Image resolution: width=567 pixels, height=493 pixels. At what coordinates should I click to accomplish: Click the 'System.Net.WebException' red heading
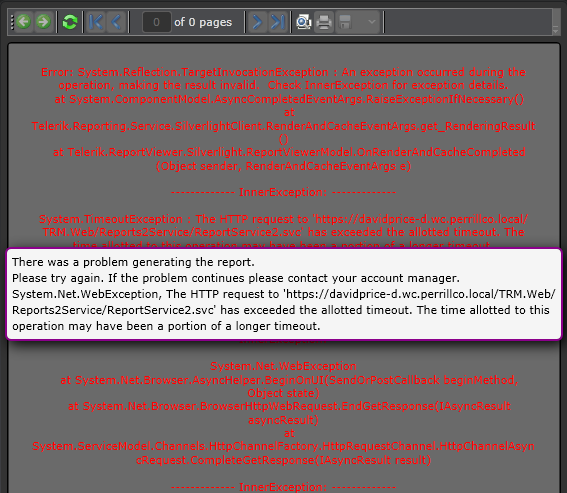tap(284, 366)
